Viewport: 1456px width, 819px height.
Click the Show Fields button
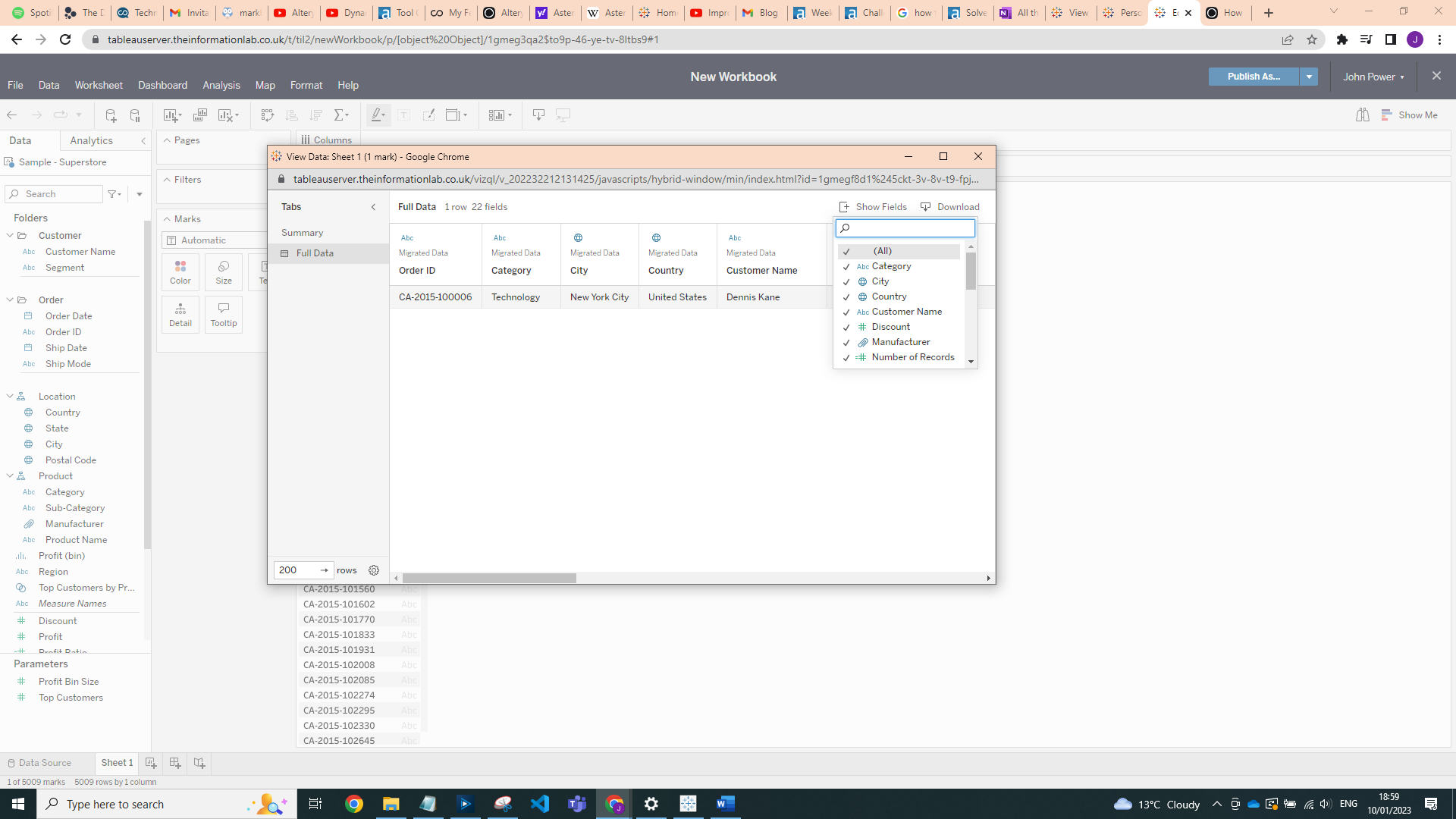tap(873, 207)
